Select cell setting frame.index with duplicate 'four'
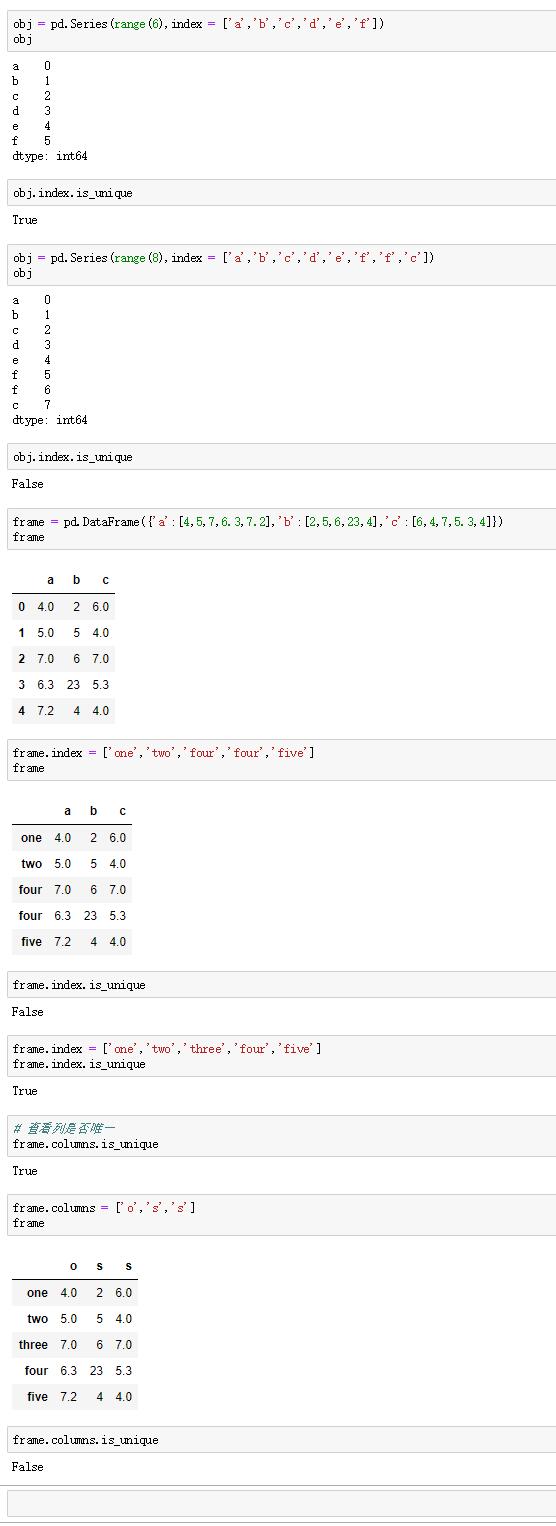Image resolution: width=556 pixels, height=1526 pixels. pyautogui.click(x=282, y=760)
